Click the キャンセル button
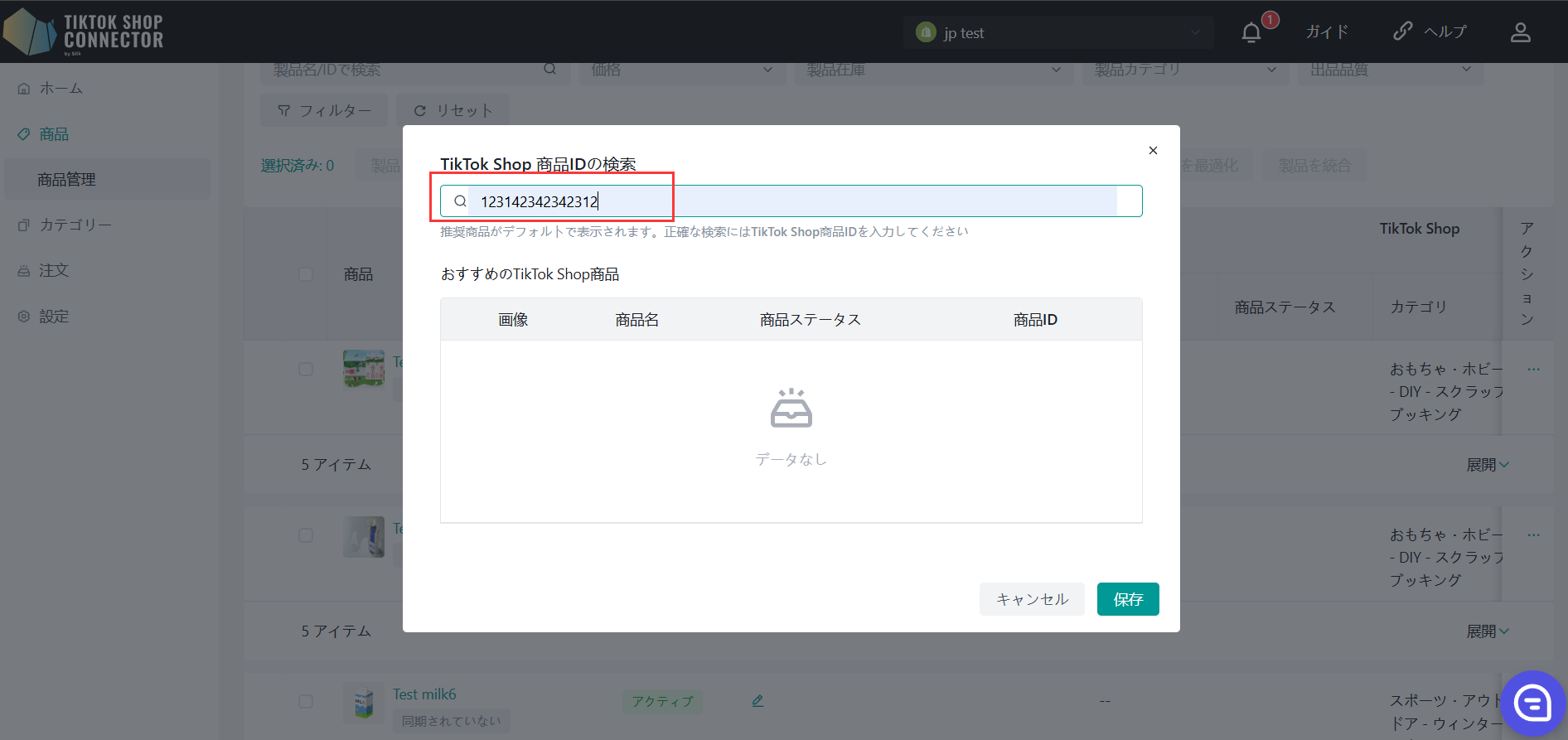The height and width of the screenshot is (740, 1568). pyautogui.click(x=1032, y=599)
